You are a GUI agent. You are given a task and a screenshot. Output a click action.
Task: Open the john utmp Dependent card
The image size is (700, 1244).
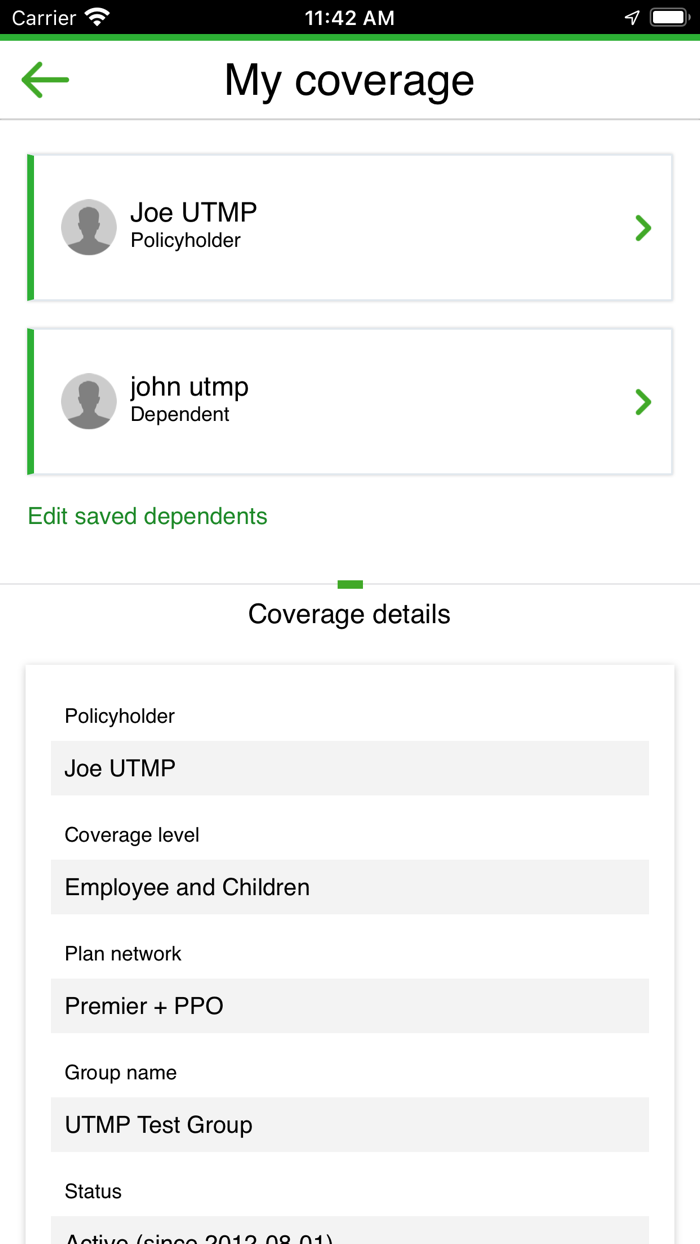pyautogui.click(x=350, y=401)
